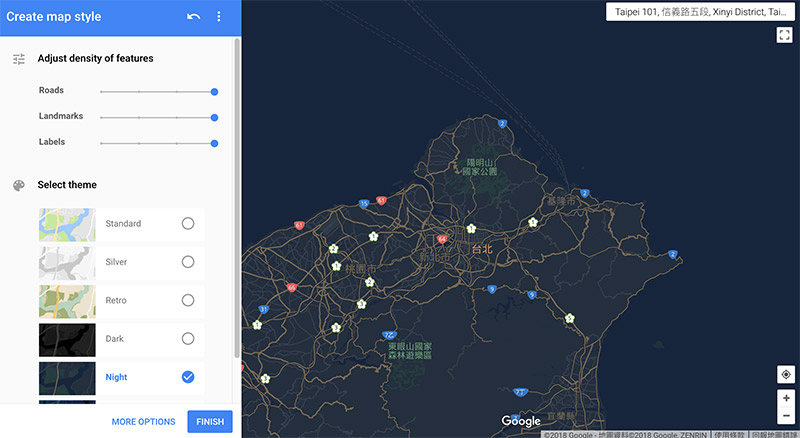Click the blue 7乙 highway shield
Screen dimensions: 800x438
point(389,335)
